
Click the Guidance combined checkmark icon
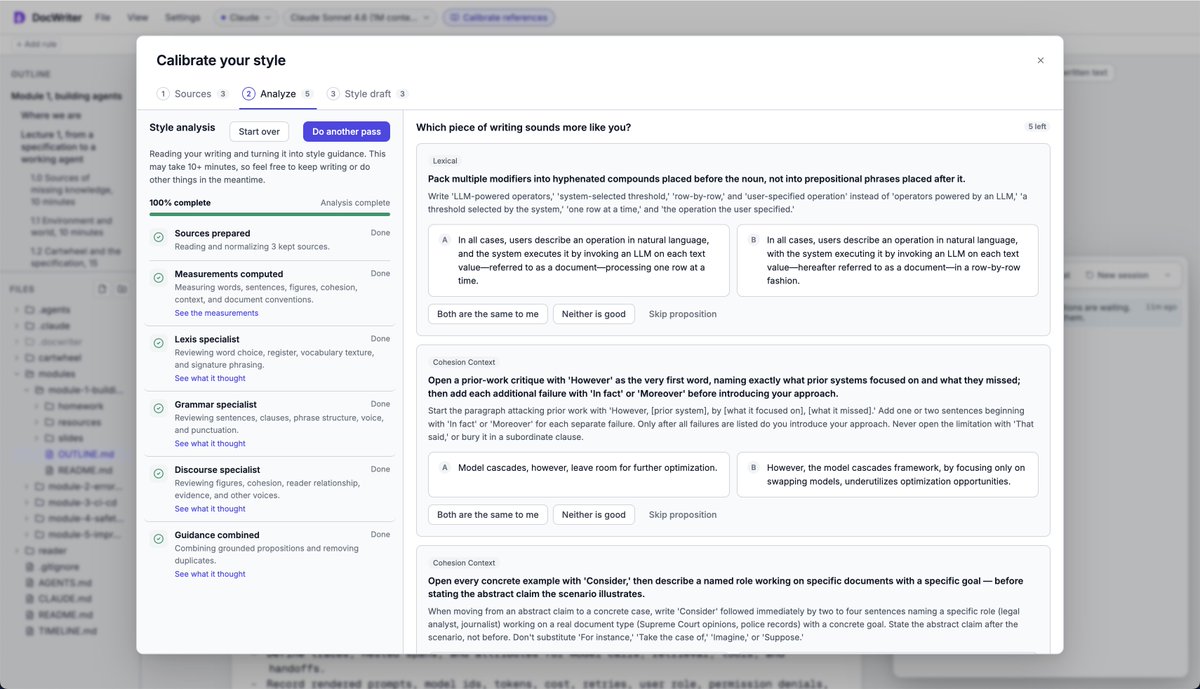click(x=158, y=539)
